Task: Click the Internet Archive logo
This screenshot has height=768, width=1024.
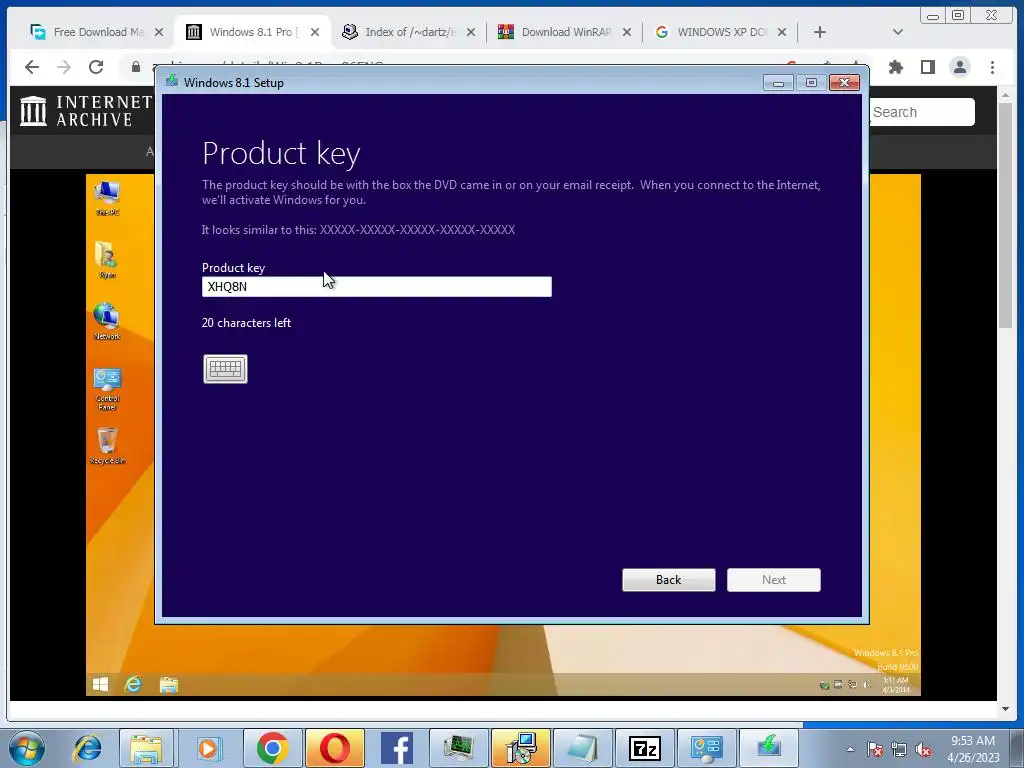Action: (x=85, y=111)
